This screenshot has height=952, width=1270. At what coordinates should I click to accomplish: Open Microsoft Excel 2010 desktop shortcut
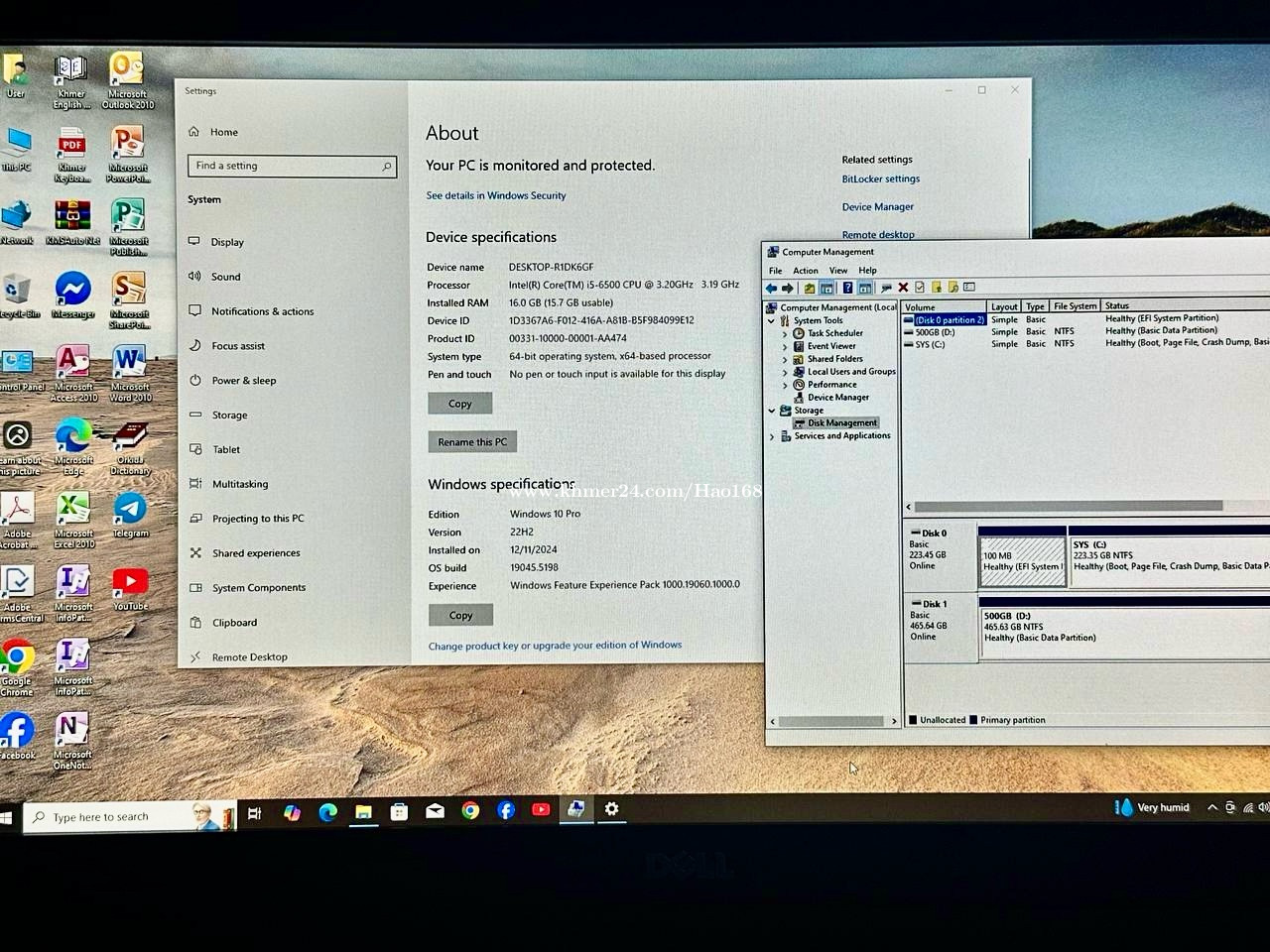tap(73, 520)
